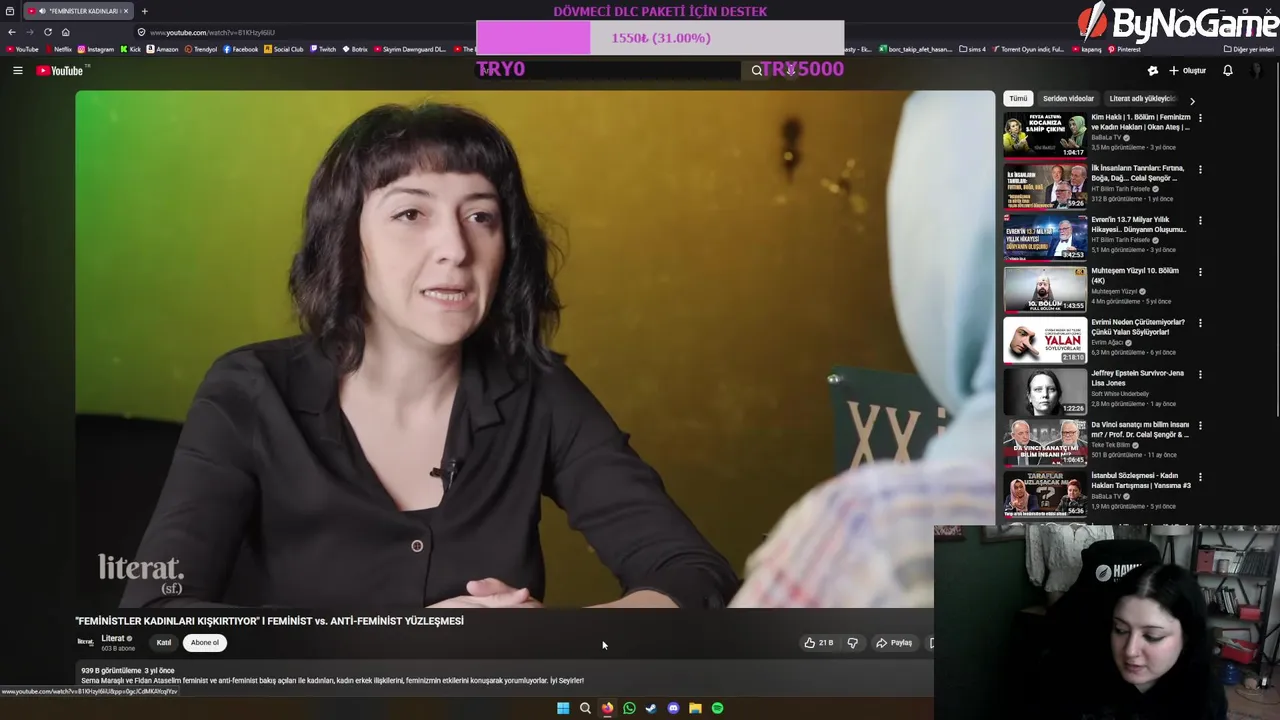Screen dimensions: 1280x720
Task: Open the Twitch bookmark
Action: pyautogui.click(x=323, y=49)
